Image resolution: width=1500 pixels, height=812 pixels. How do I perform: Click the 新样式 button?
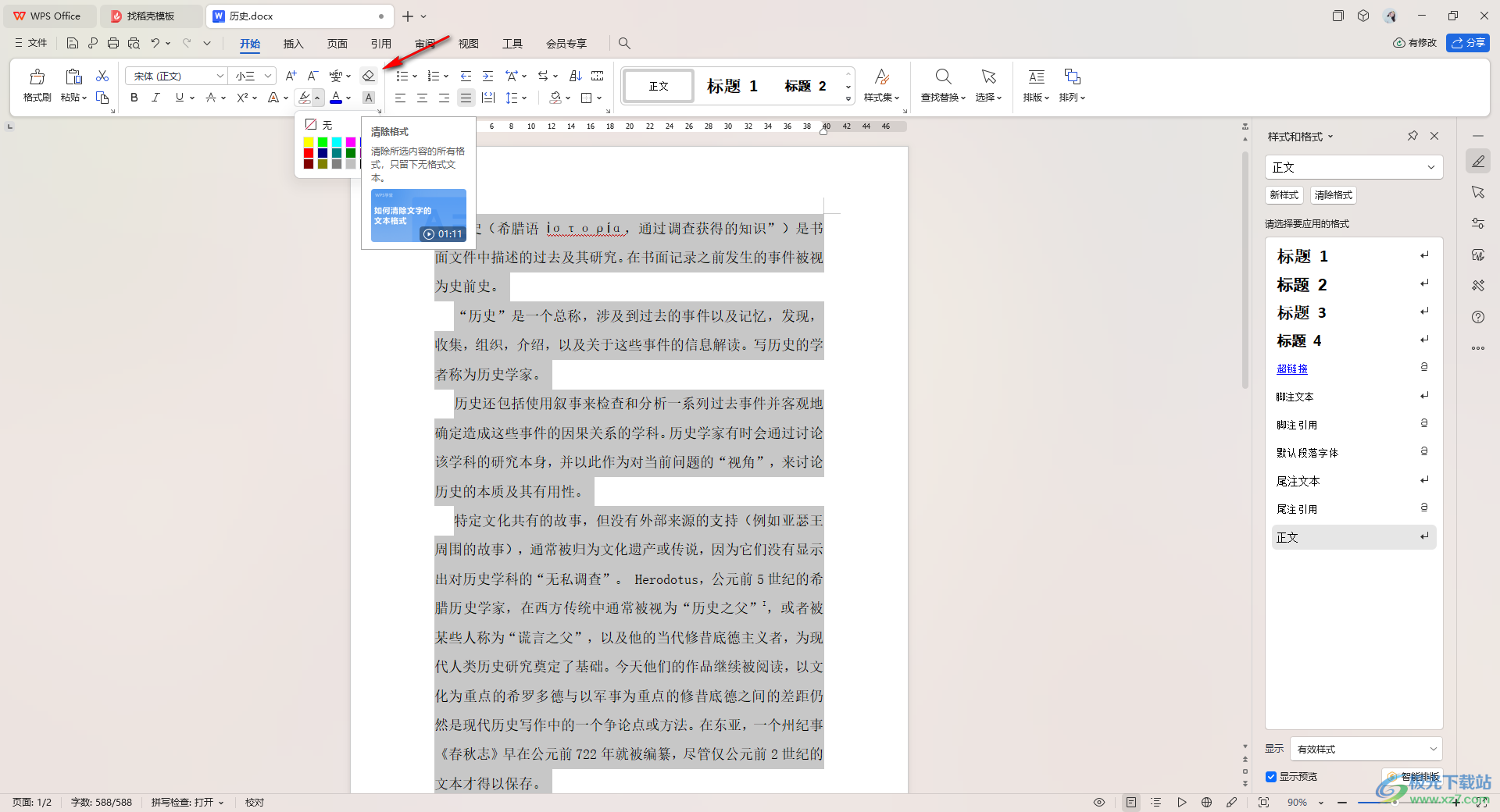click(x=1284, y=195)
